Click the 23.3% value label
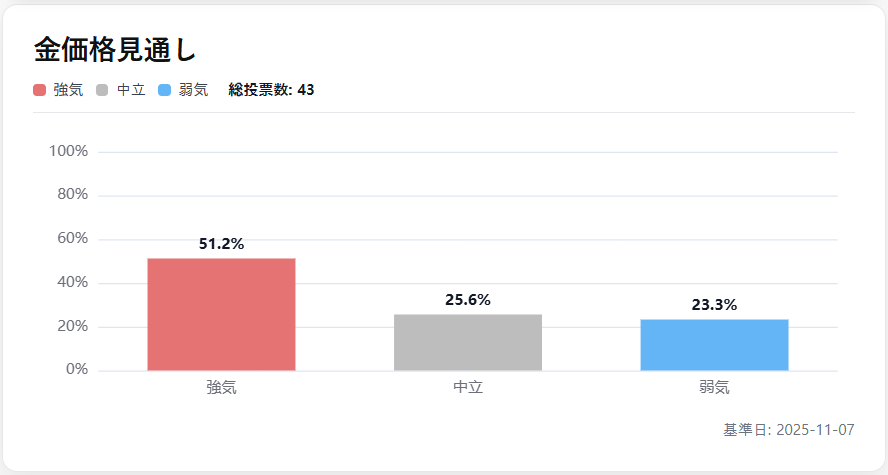Image resolution: width=888 pixels, height=475 pixels. 714,305
